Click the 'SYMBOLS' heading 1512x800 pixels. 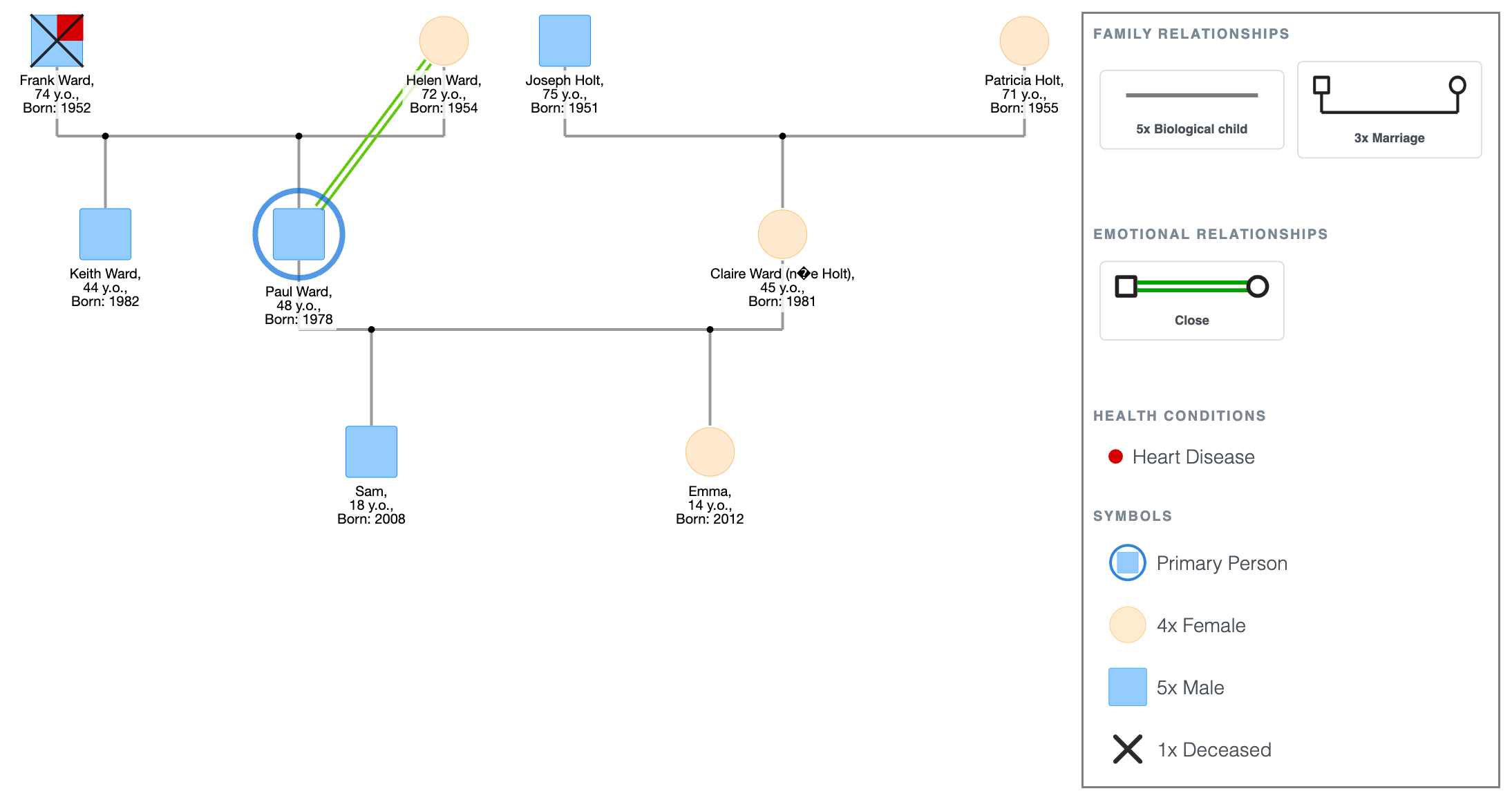coord(1133,516)
